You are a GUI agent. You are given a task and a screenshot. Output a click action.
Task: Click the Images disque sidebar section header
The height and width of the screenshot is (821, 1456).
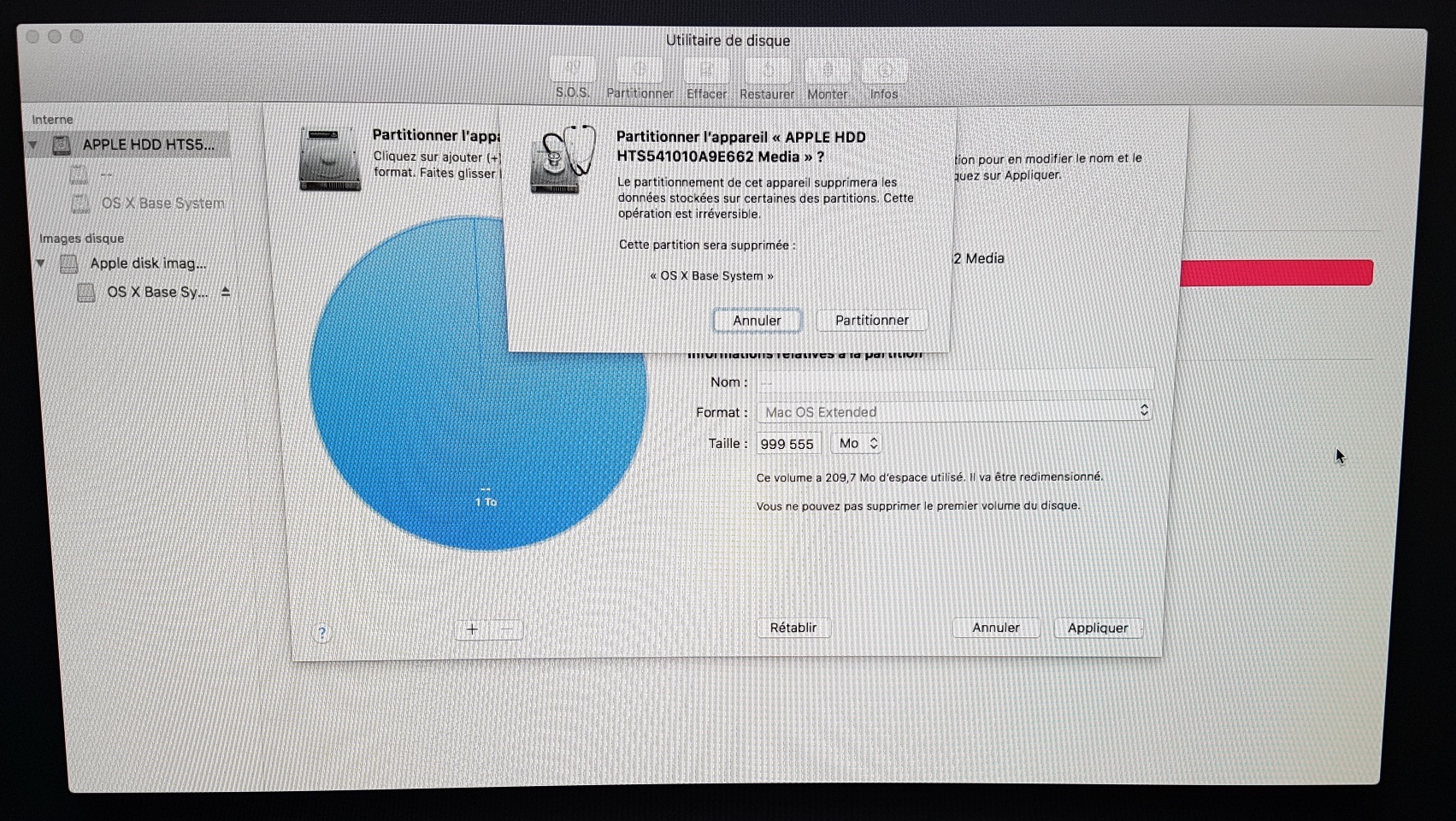click(x=82, y=239)
